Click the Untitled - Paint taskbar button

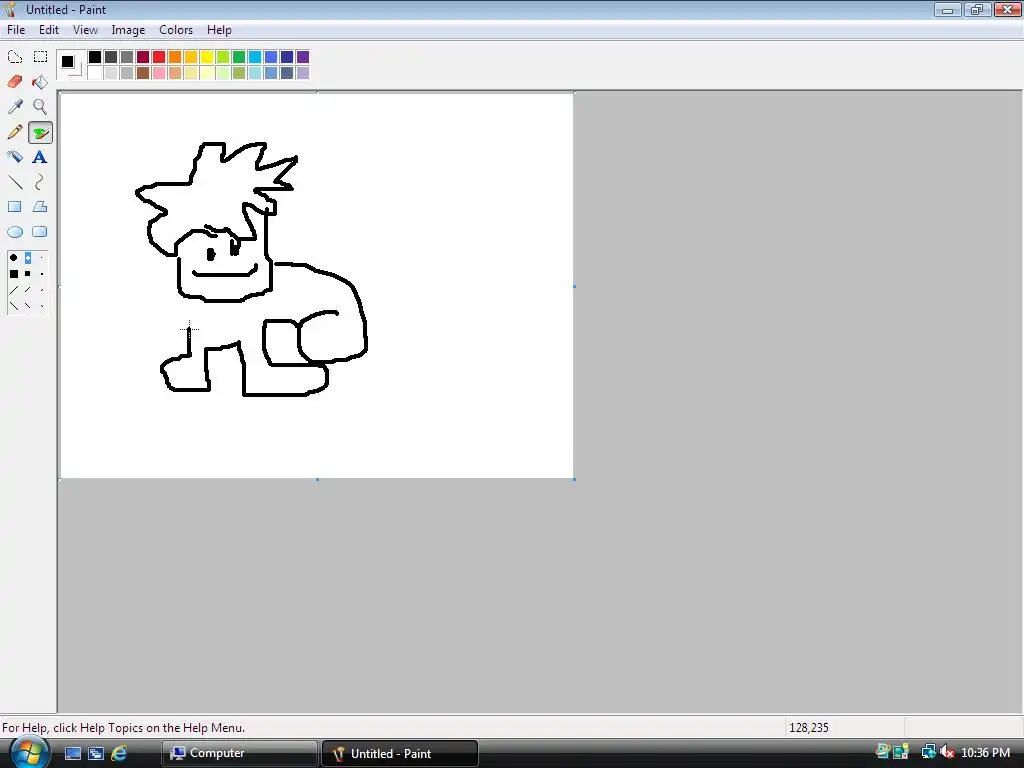pyautogui.click(x=400, y=753)
